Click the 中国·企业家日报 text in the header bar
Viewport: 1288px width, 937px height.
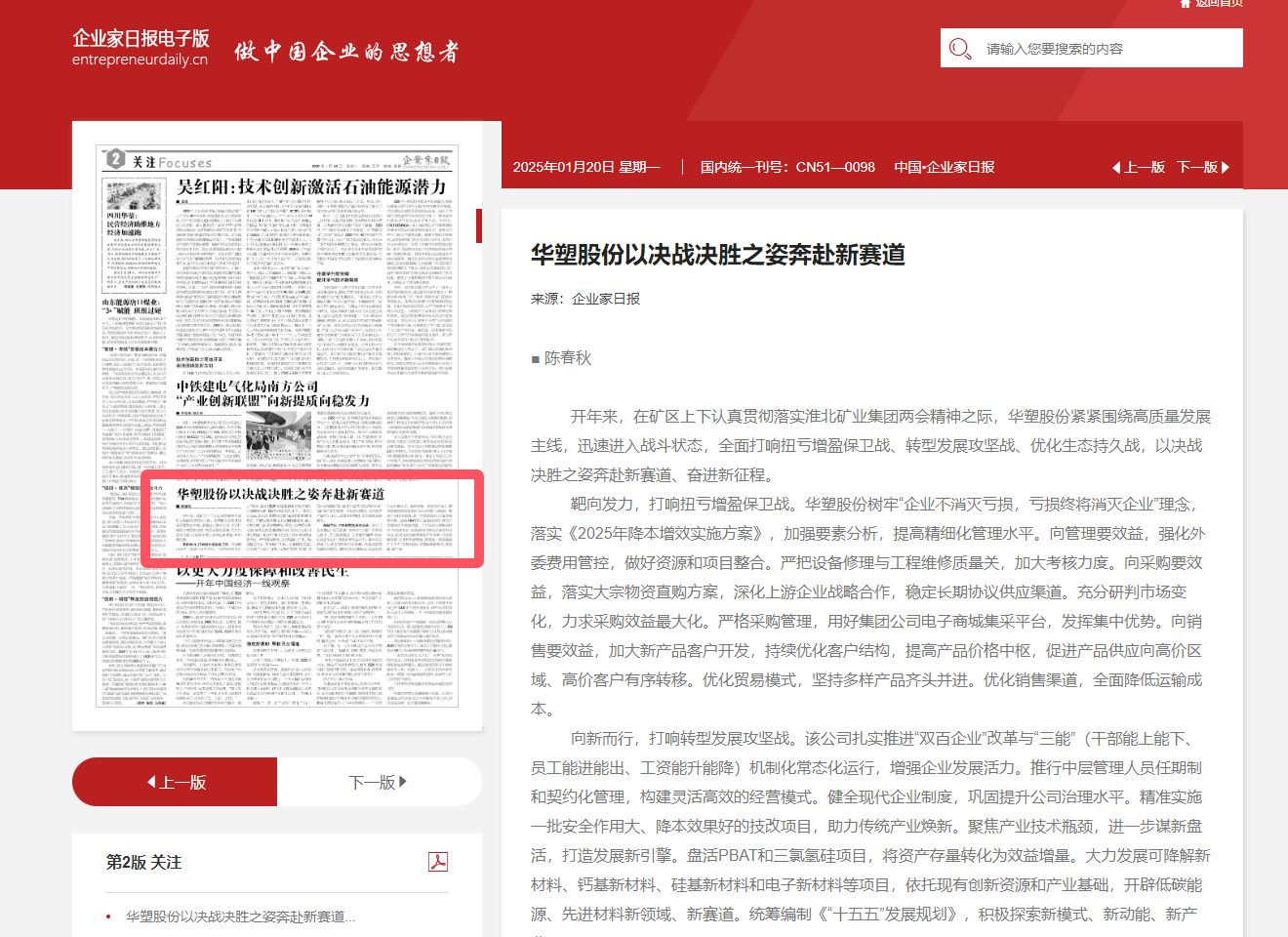[x=944, y=168]
